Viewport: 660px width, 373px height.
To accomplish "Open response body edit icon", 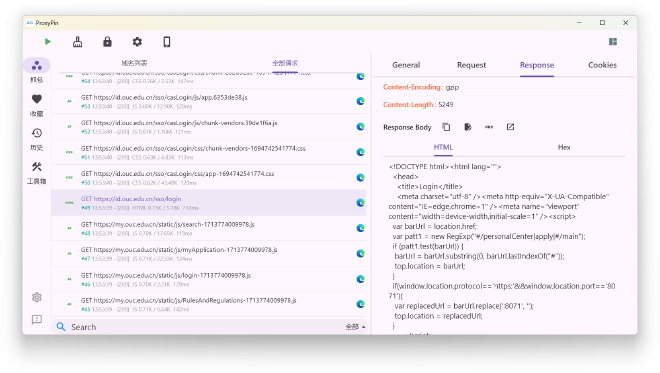I will pyautogui.click(x=468, y=127).
